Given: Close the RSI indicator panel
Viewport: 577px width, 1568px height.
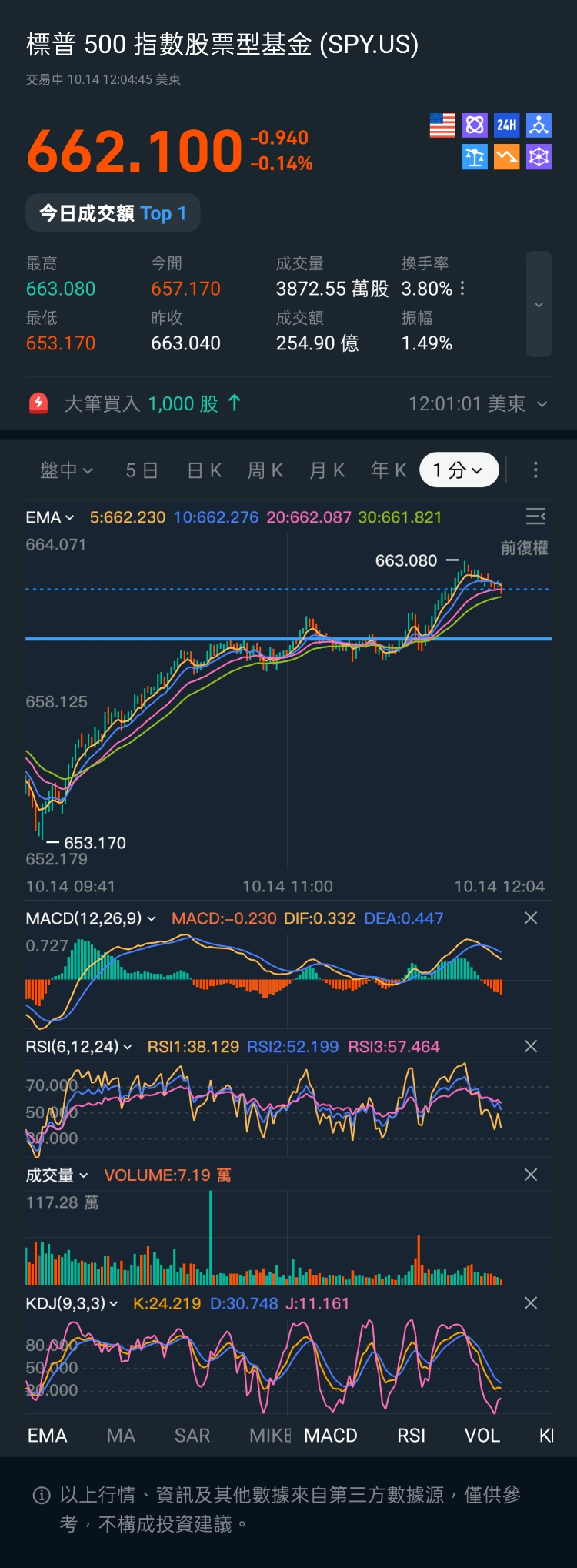Looking at the screenshot, I should (x=530, y=1047).
